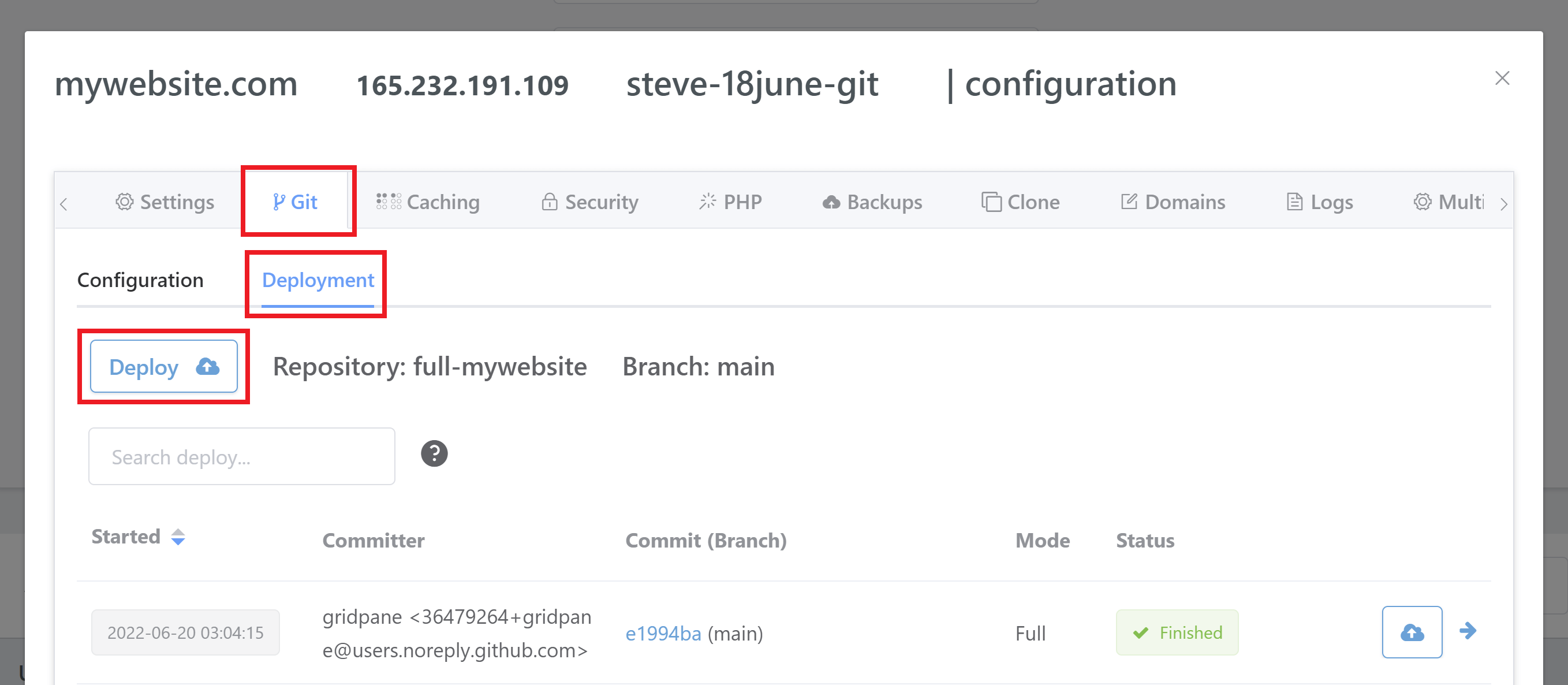This screenshot has height=685, width=1568.
Task: Open the Settings tab
Action: pos(165,202)
